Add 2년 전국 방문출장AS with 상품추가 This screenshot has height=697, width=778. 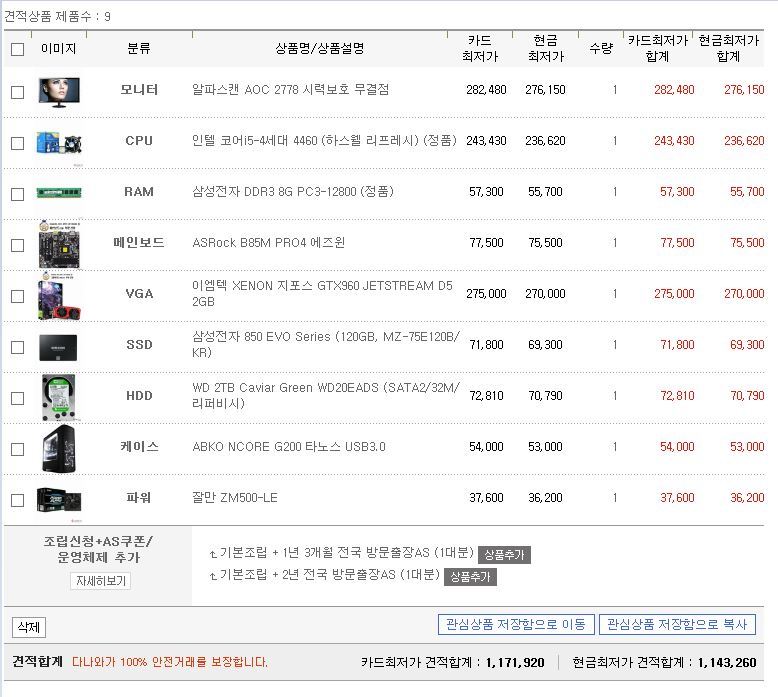(x=470, y=576)
